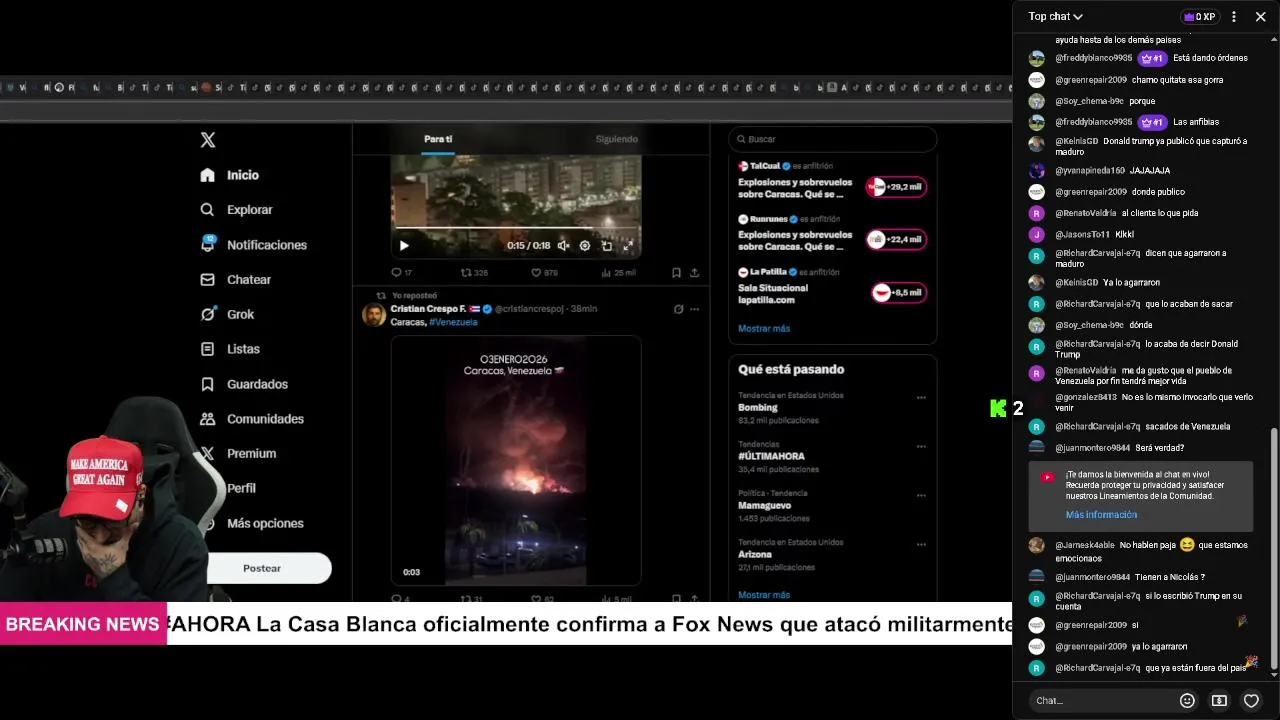Open more options for the Mamaguevo trend
Screen dimensions: 1280x720
point(921,496)
